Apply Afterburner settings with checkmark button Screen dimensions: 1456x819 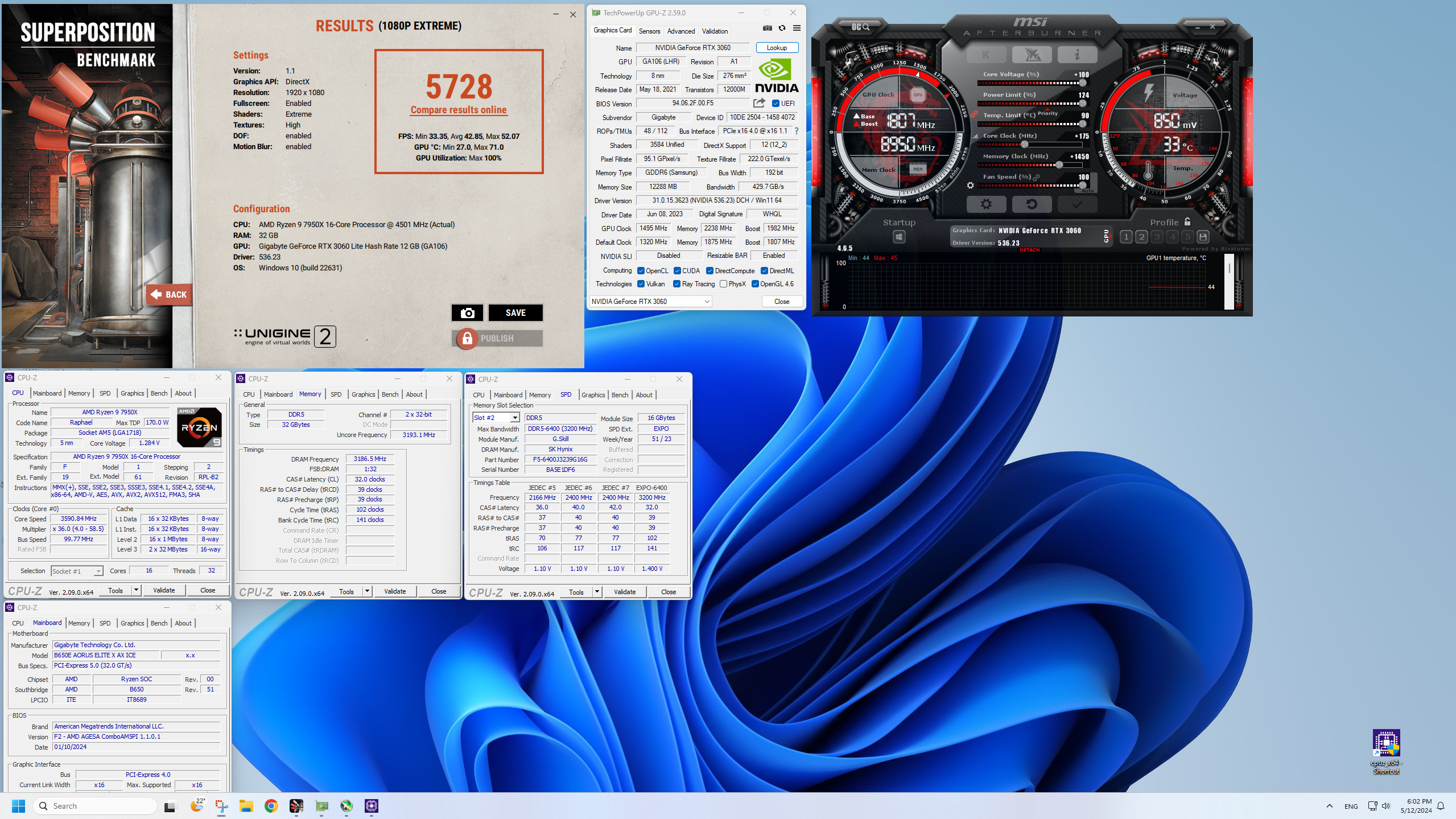tap(1077, 204)
